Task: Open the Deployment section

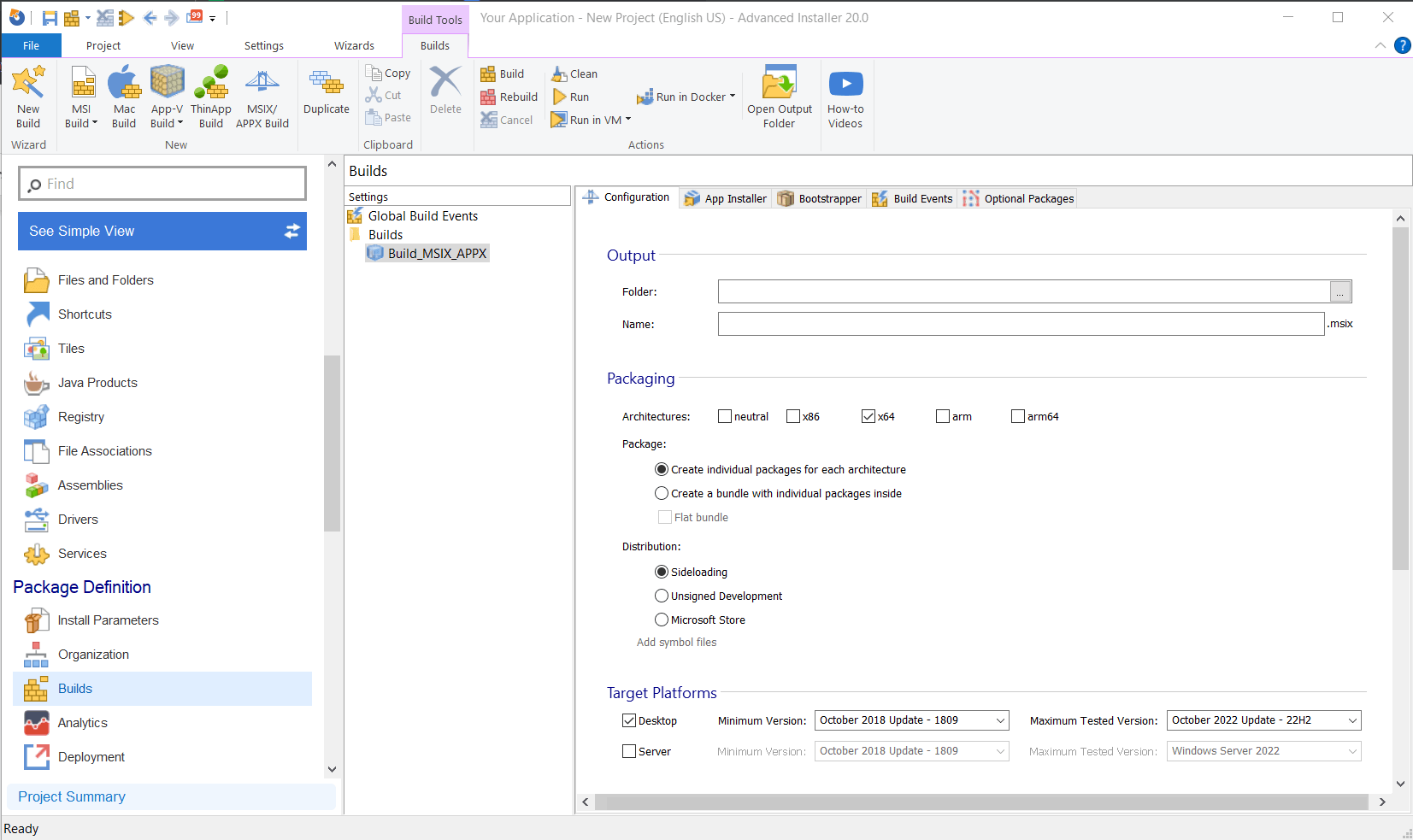Action: click(91, 757)
